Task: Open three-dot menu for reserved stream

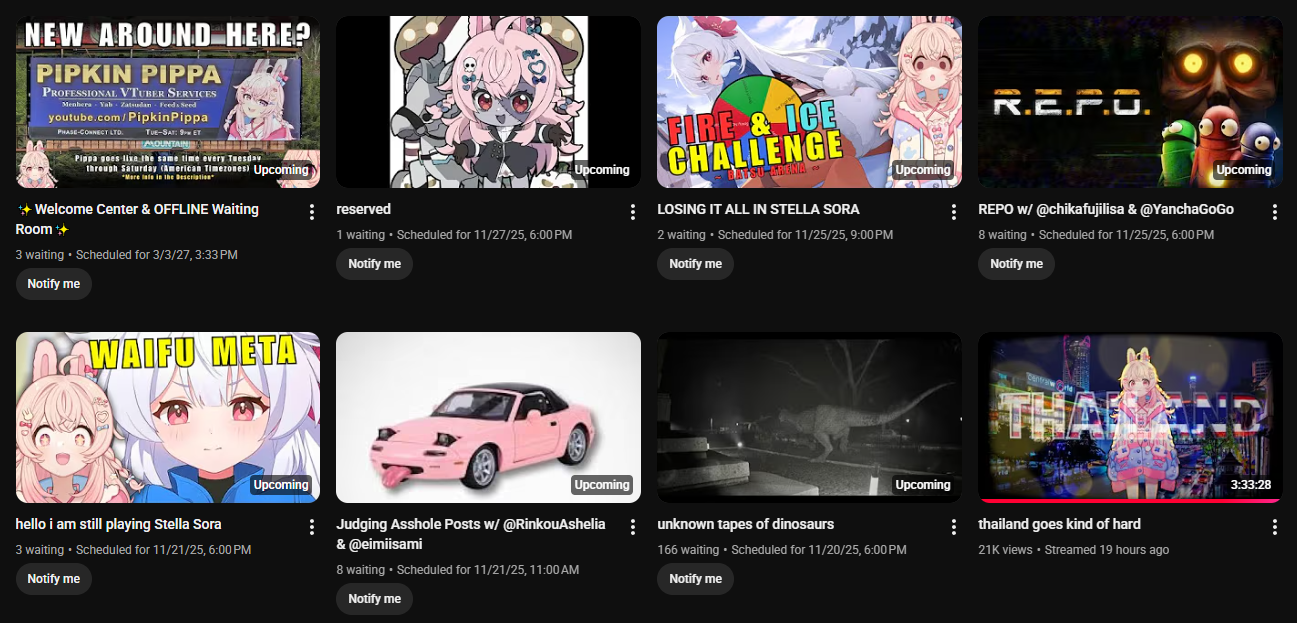Action: point(633,212)
